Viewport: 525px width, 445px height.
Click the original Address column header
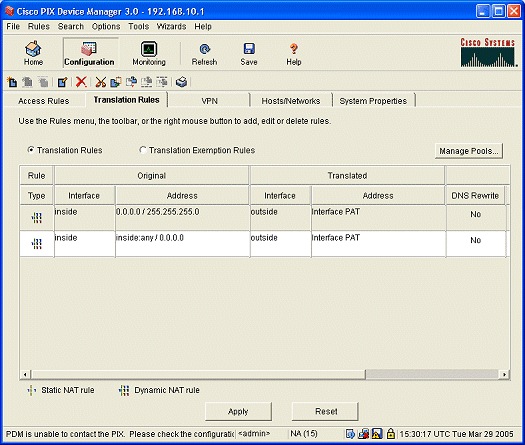[x=182, y=196]
